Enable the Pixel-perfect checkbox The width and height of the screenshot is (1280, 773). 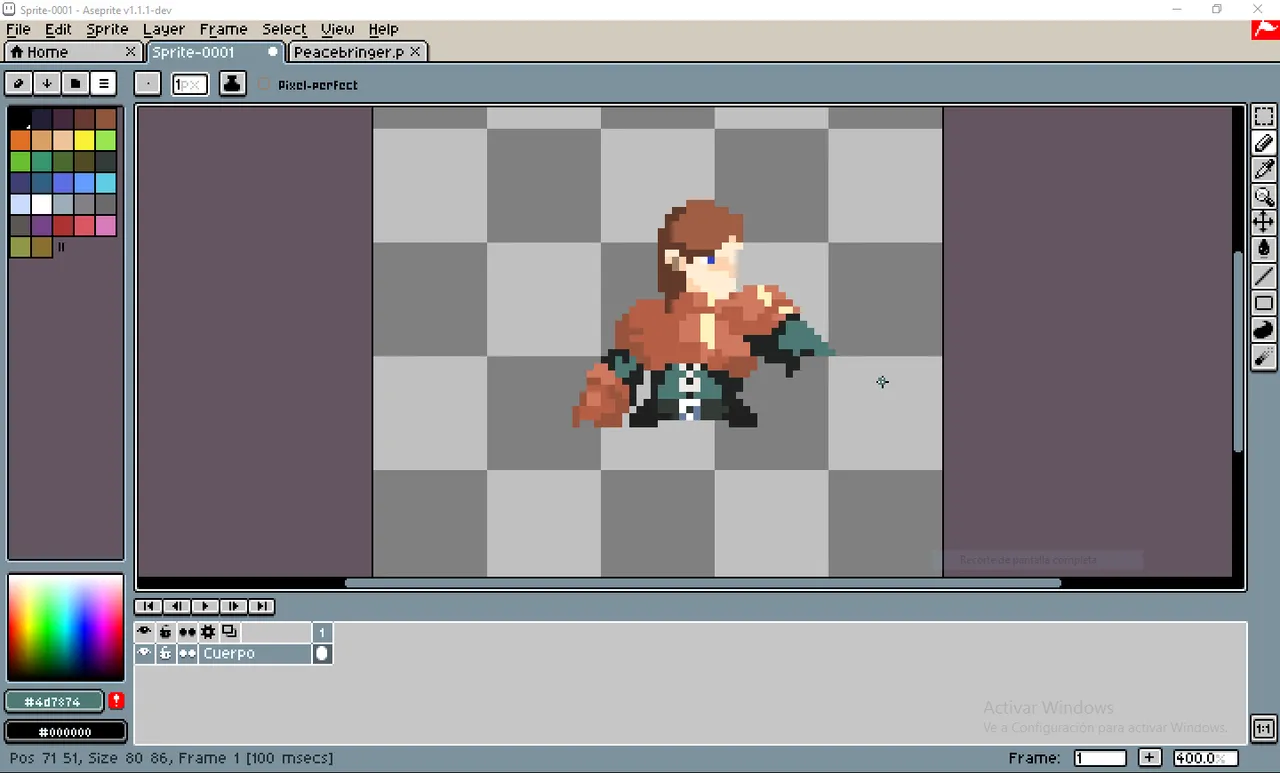pos(264,85)
